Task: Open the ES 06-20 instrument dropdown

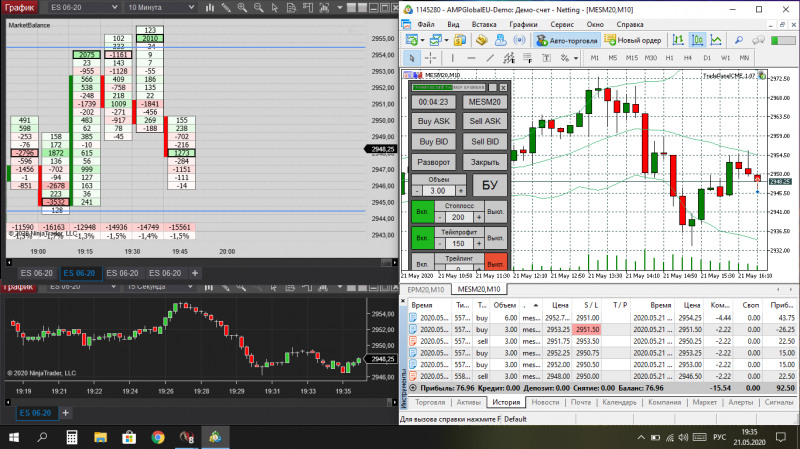Action: pos(84,8)
